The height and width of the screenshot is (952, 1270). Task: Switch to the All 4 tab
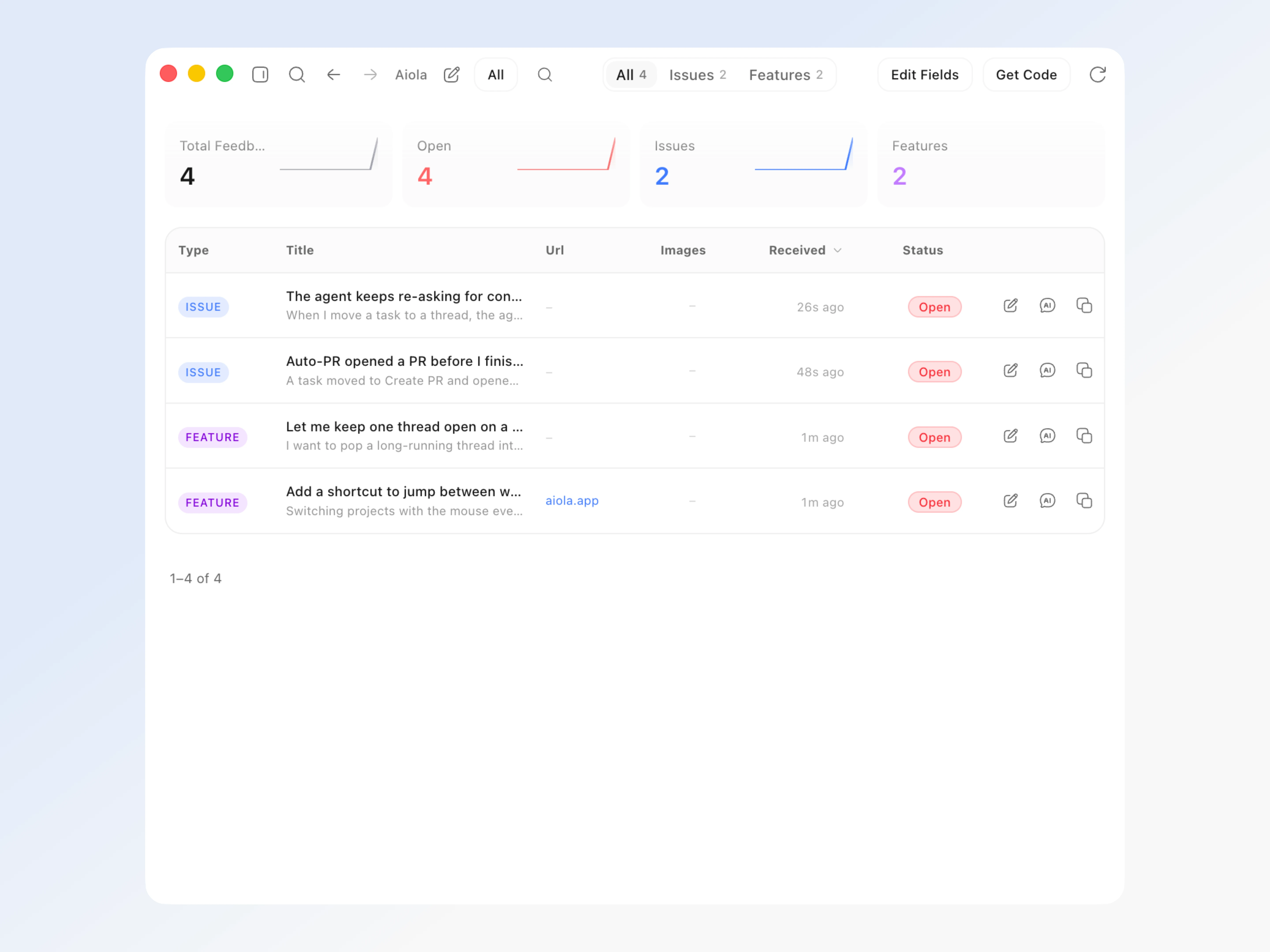pyautogui.click(x=631, y=75)
